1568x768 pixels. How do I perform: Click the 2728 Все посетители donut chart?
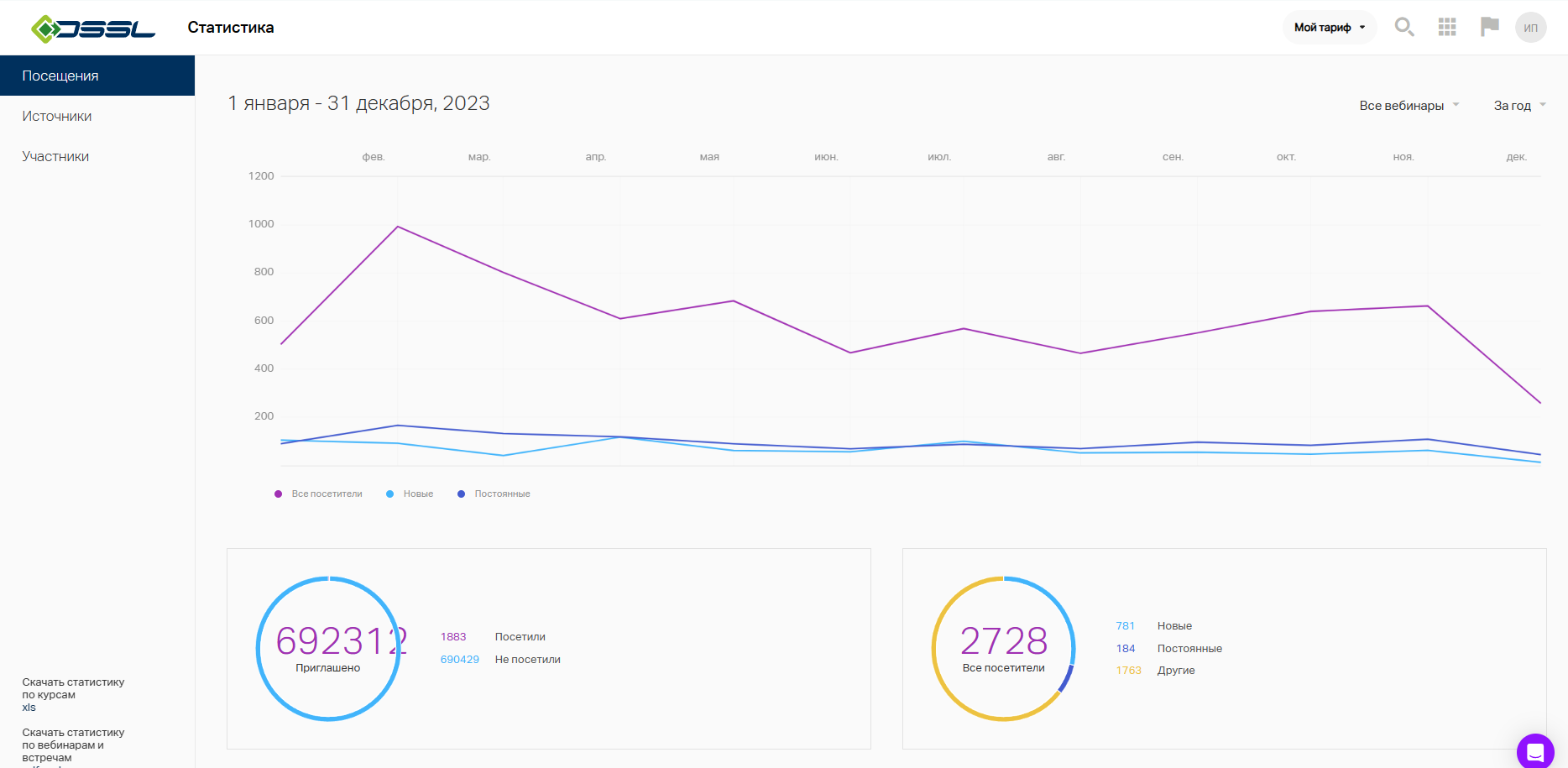click(x=1004, y=648)
